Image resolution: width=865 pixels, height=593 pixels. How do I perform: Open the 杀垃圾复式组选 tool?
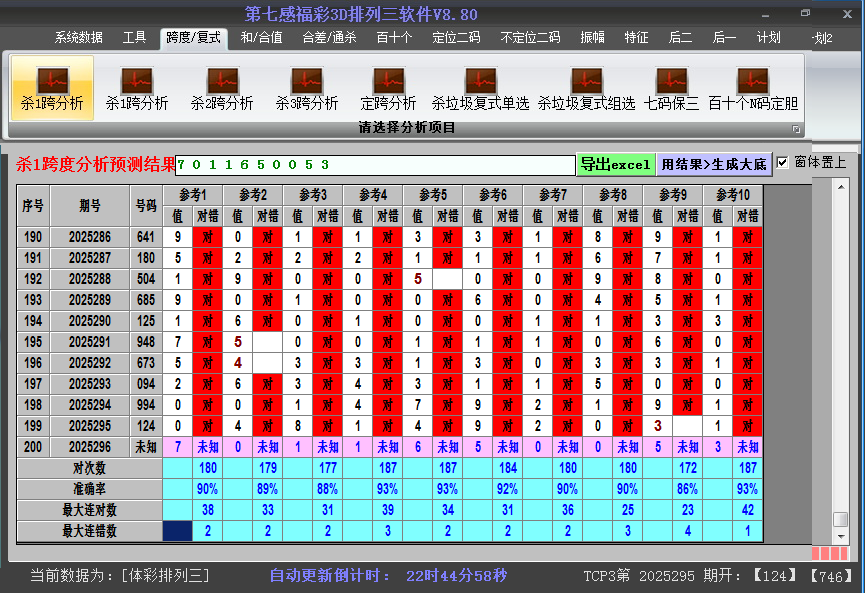[586, 88]
